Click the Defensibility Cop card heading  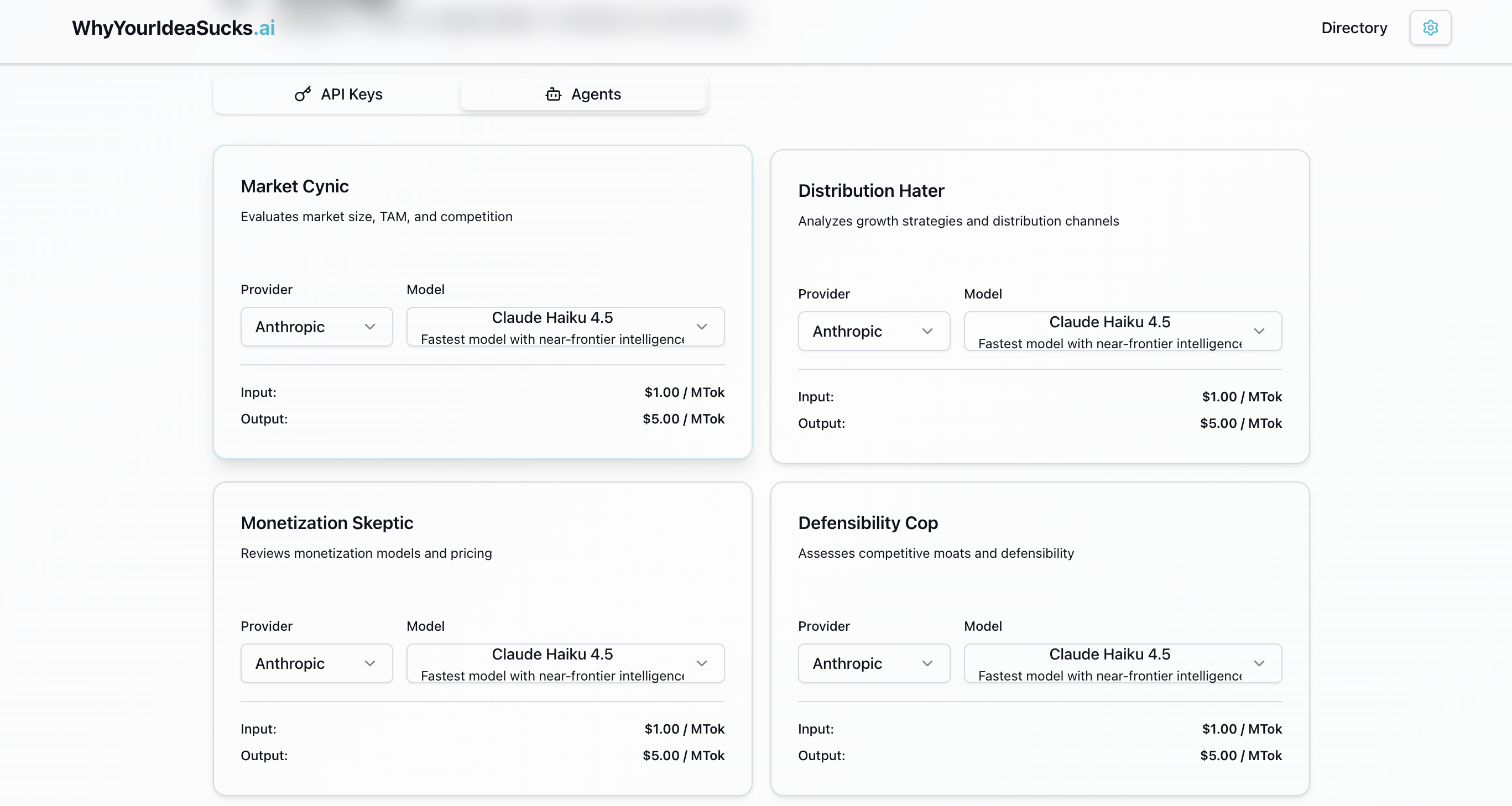(x=868, y=522)
